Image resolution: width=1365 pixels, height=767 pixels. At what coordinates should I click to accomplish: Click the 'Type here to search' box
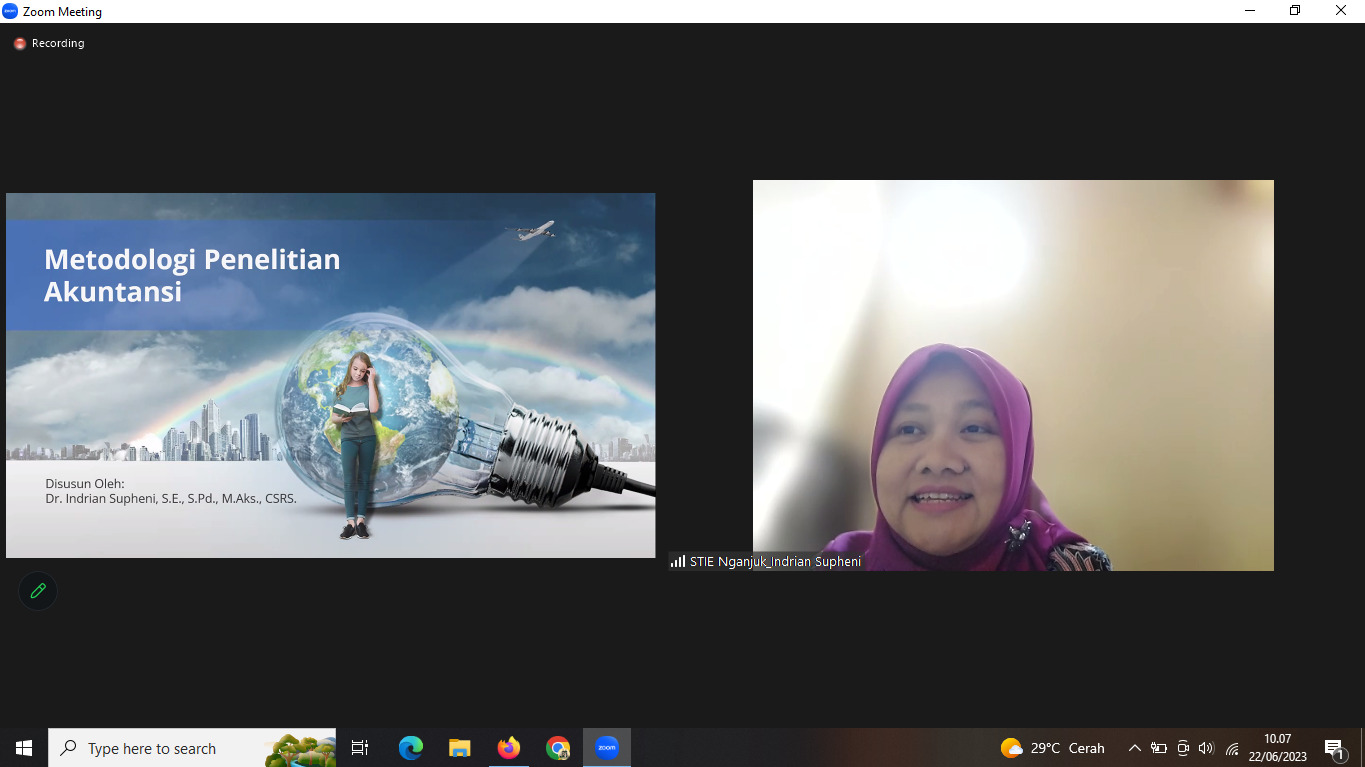[x=160, y=748]
